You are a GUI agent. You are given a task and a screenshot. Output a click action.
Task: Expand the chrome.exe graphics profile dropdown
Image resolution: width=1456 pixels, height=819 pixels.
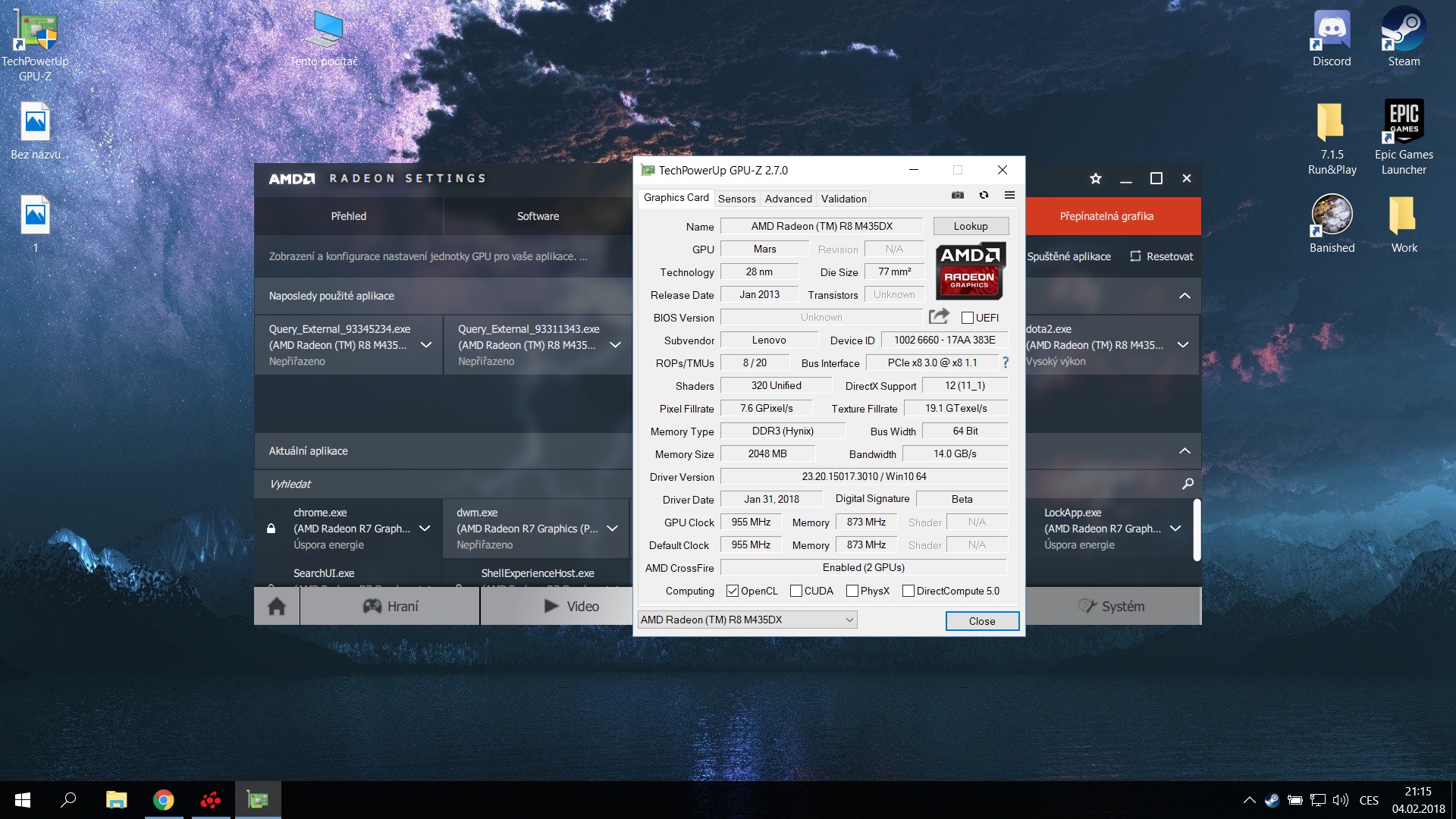[x=425, y=529]
